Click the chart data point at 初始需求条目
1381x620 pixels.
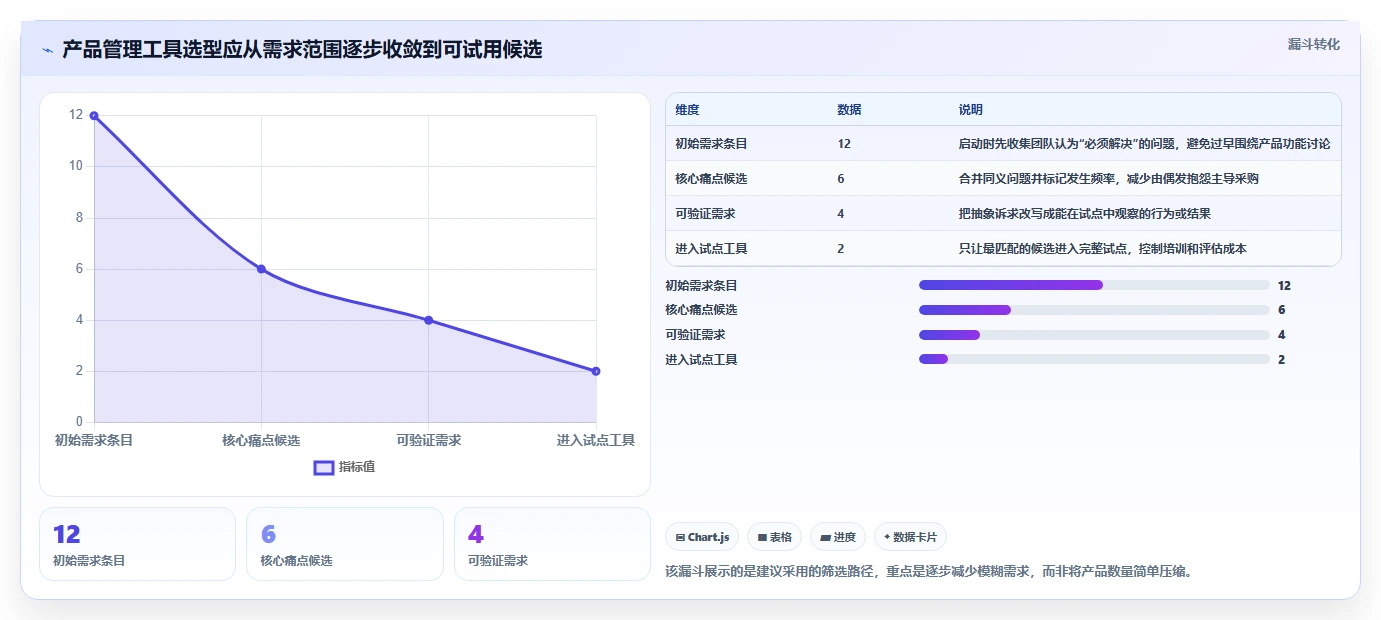pyautogui.click(x=94, y=116)
